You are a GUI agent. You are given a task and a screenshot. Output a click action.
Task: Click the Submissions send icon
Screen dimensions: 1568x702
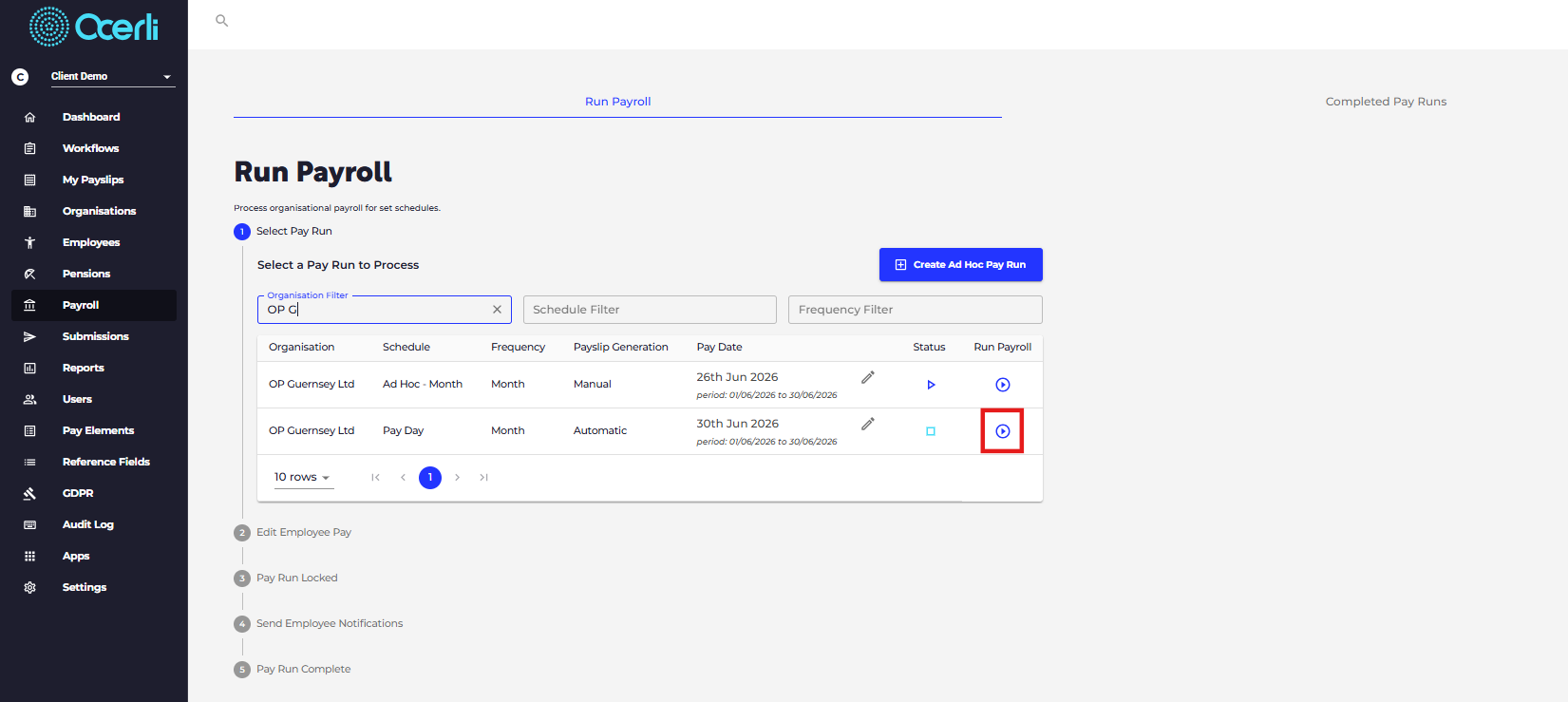pos(29,336)
